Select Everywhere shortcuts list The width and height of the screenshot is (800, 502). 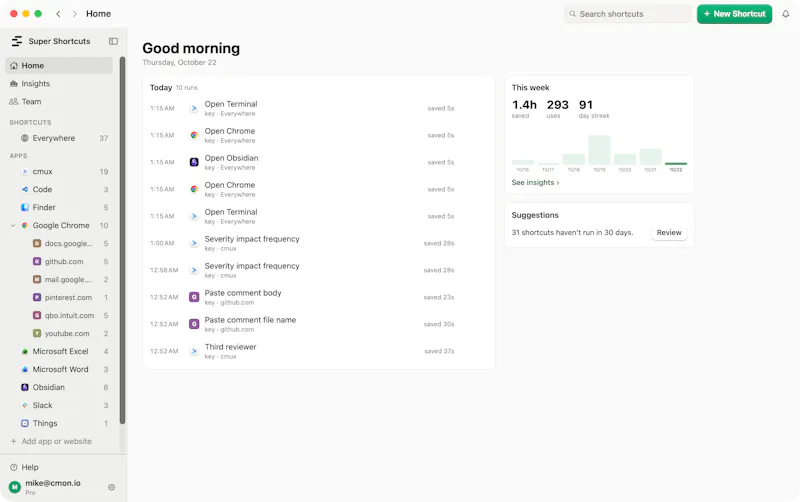click(x=59, y=138)
